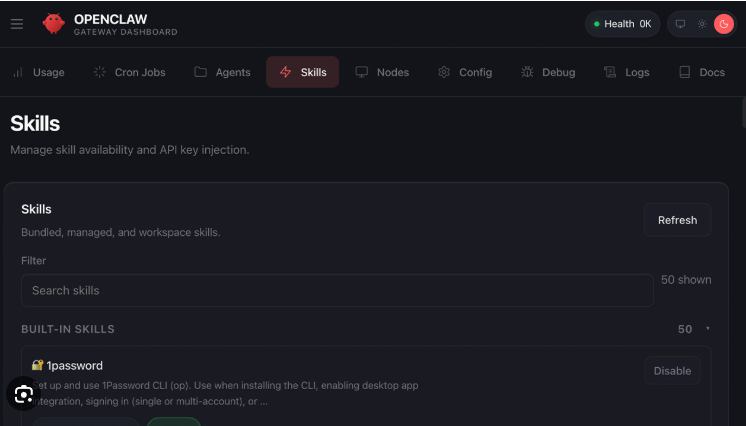Disable the 1password skill
This screenshot has width=746, height=426.
(672, 370)
